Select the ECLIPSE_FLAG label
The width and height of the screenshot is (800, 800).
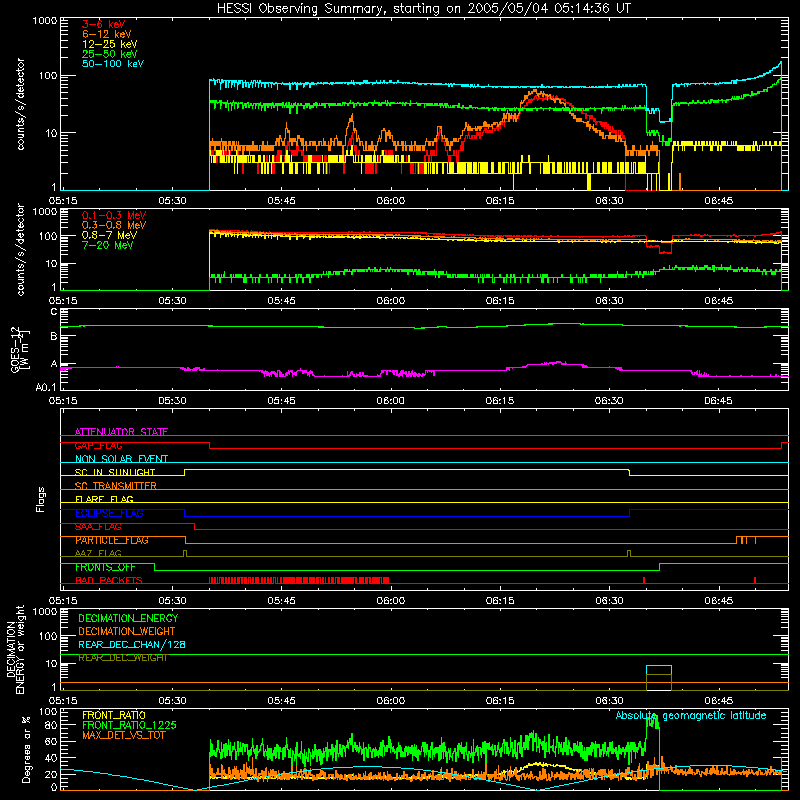tap(109, 513)
